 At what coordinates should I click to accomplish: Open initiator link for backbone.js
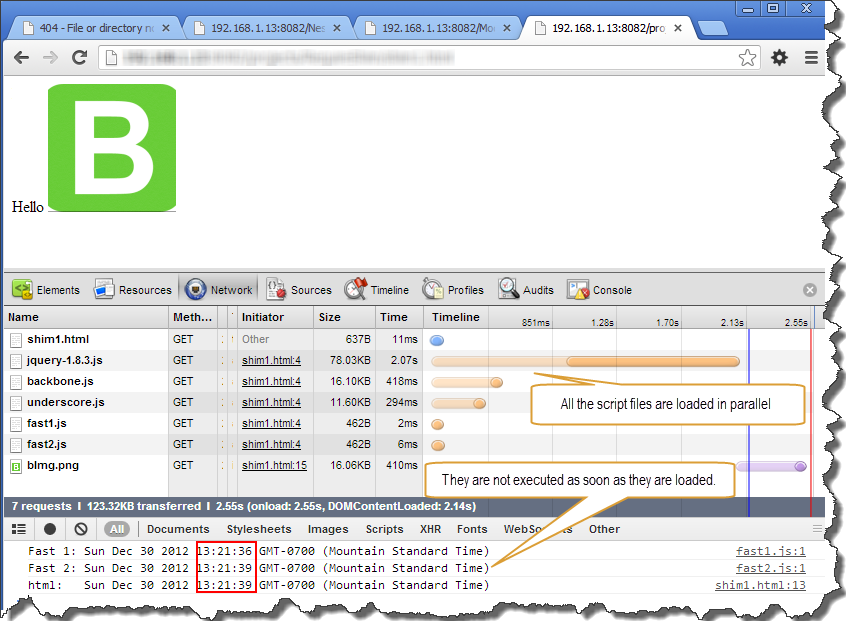[x=271, y=381]
